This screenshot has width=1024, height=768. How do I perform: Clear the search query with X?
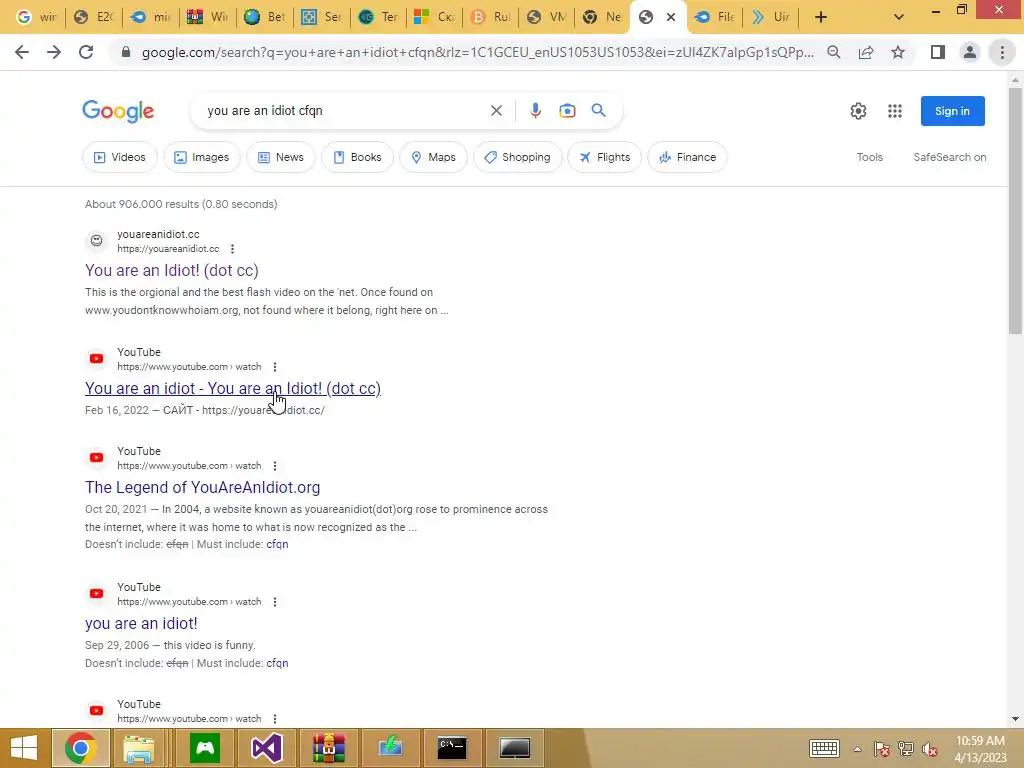click(496, 111)
